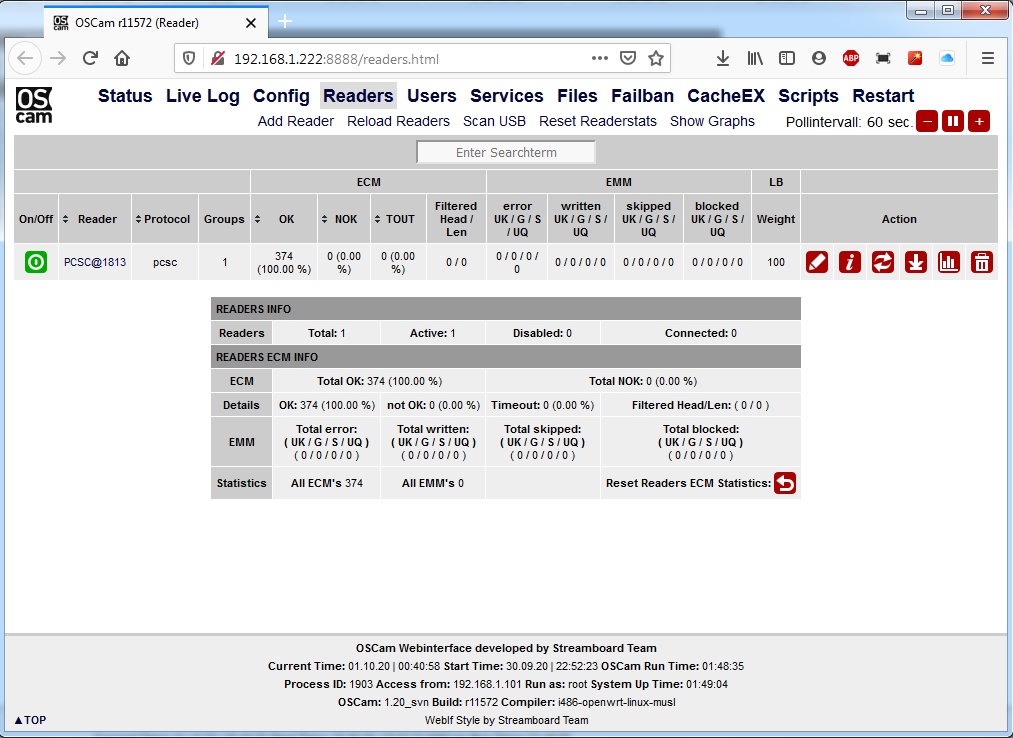Click the Show Graphs link

[712, 121]
